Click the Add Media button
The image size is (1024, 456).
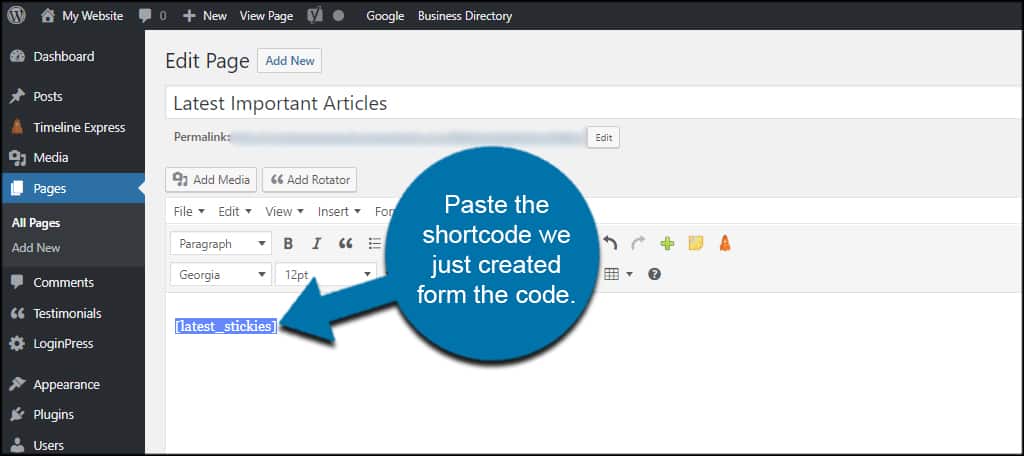211,180
